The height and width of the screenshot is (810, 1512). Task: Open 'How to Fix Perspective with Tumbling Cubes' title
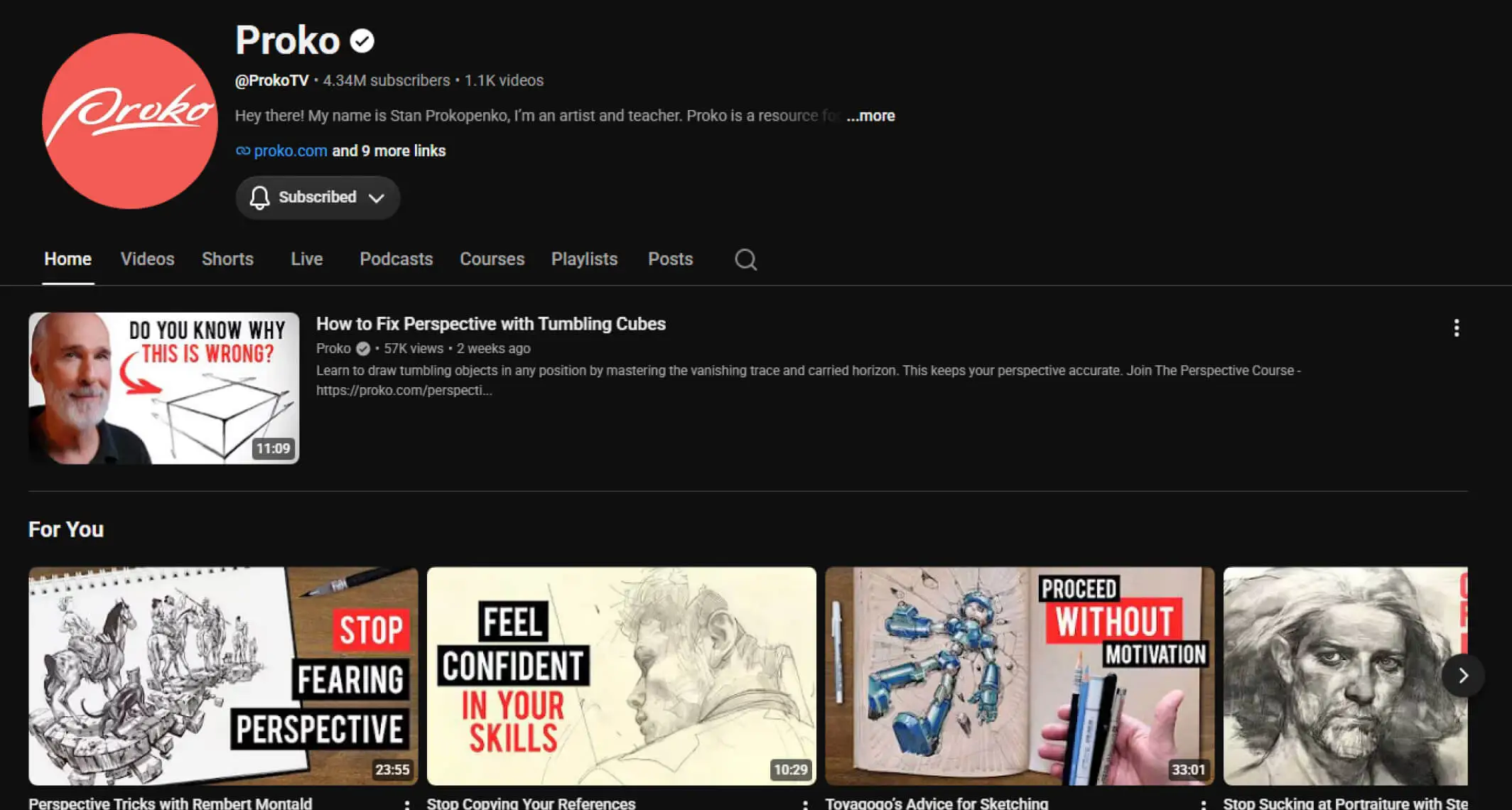(491, 324)
